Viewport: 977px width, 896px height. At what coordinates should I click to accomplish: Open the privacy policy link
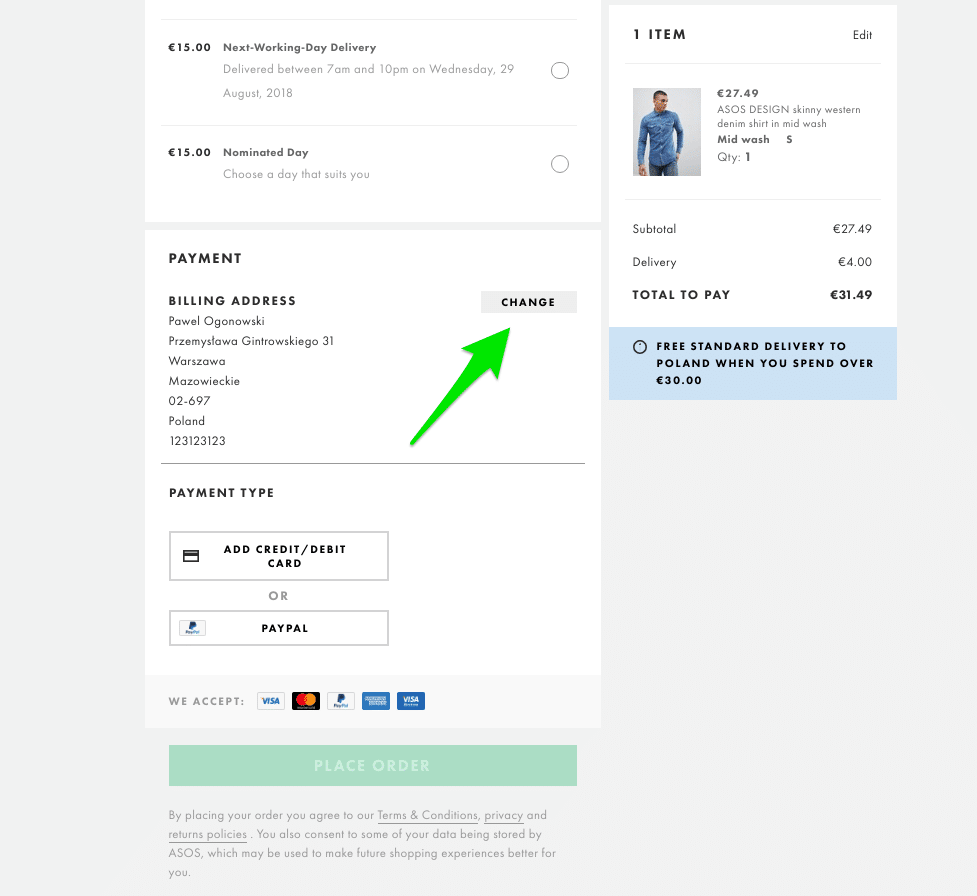(x=503, y=815)
